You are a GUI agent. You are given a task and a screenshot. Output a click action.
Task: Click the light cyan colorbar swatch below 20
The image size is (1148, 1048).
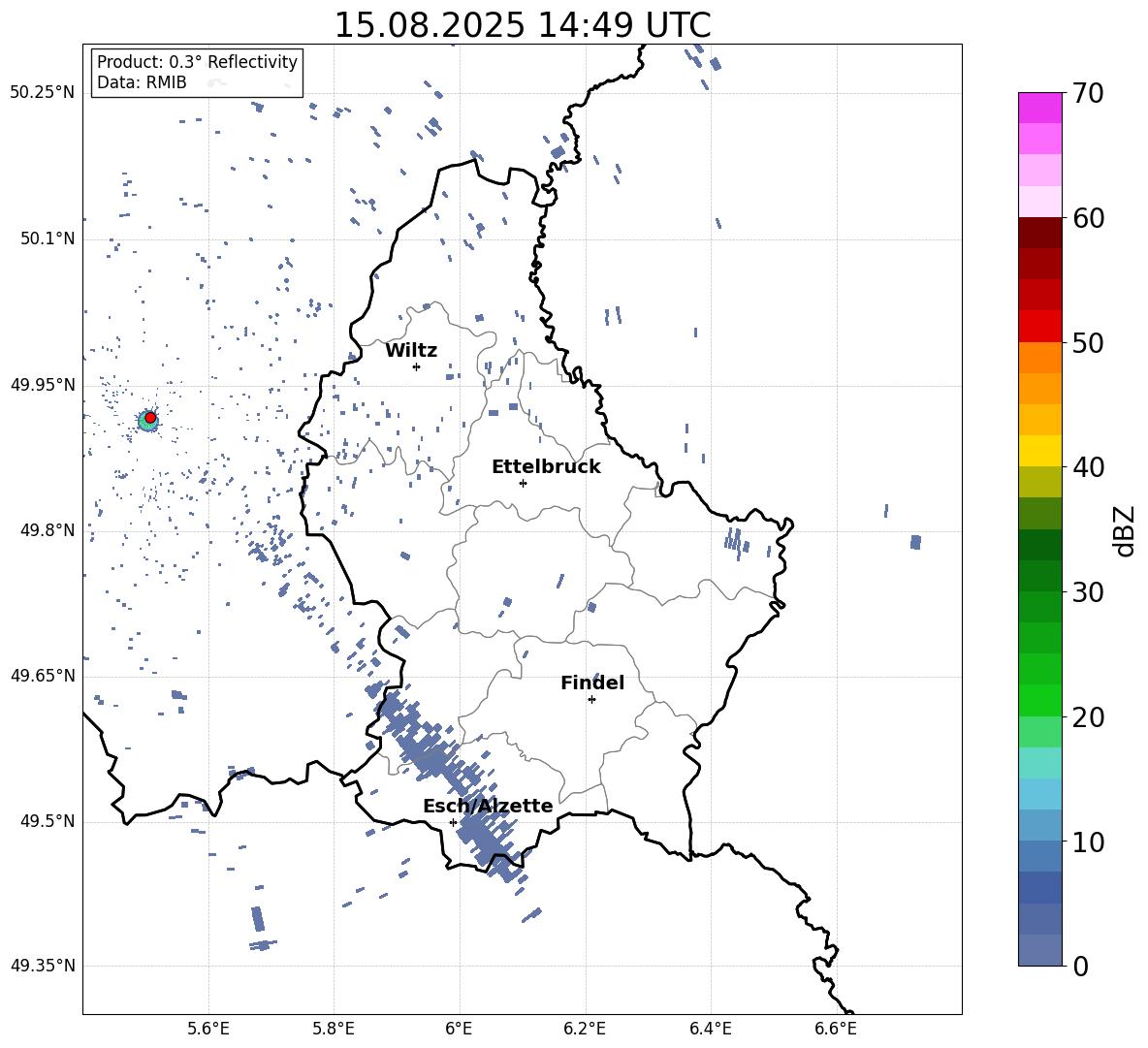point(1040,763)
